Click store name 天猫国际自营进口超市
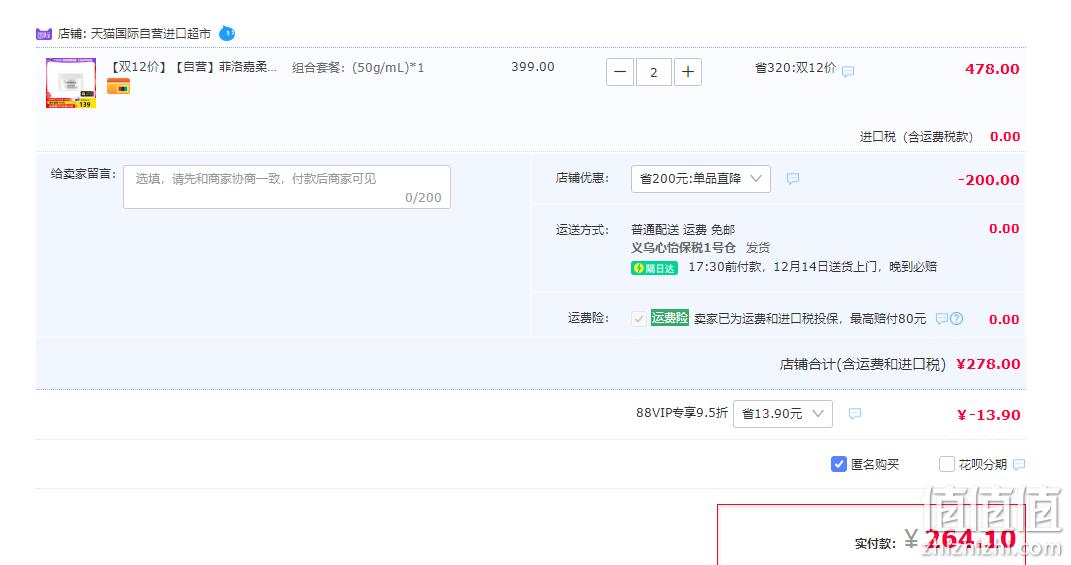This screenshot has height=565, width=1071. (x=151, y=33)
